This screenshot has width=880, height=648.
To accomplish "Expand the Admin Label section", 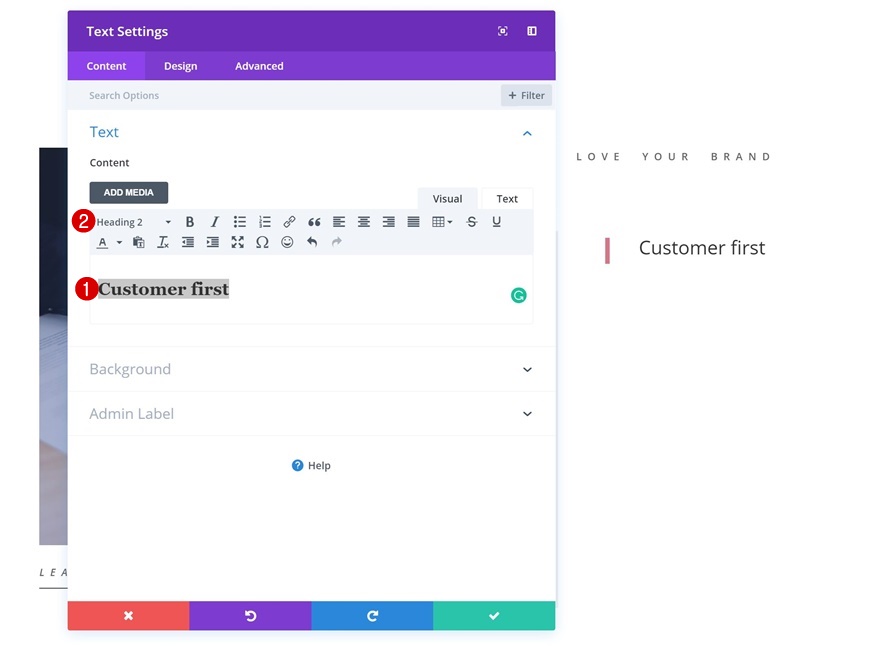I will (311, 414).
